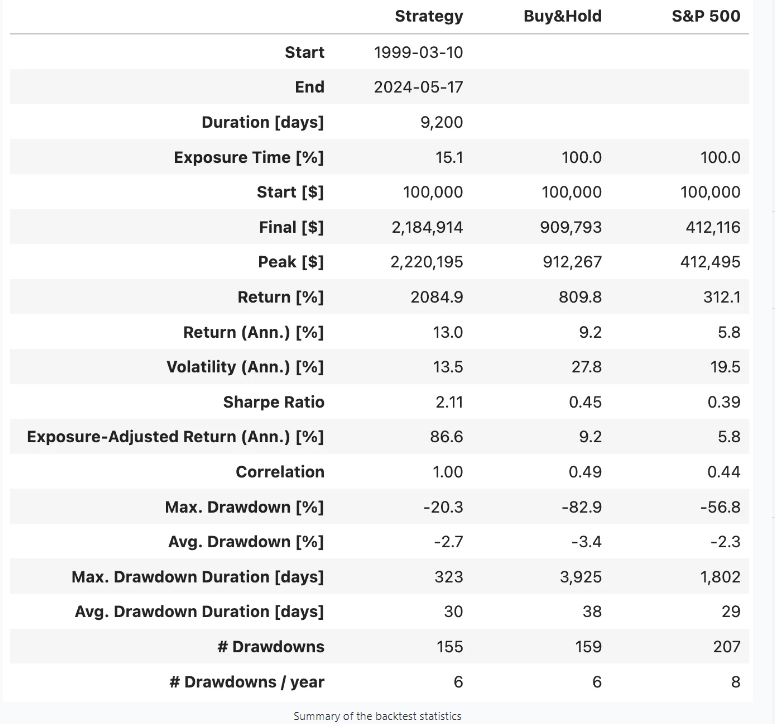
Task: Click the backtest statistics summary caption
Action: (377, 716)
